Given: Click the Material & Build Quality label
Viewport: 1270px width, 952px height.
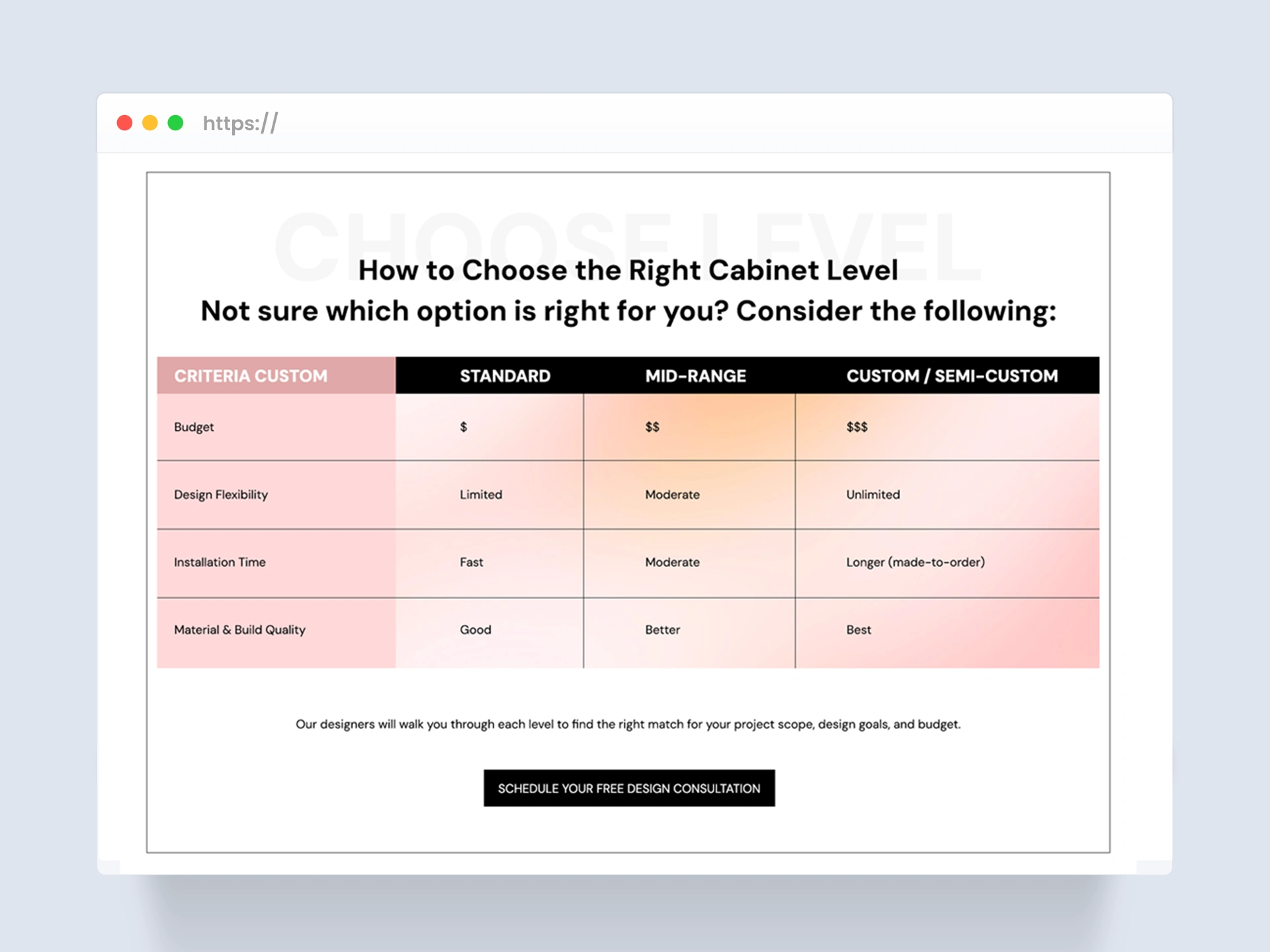Looking at the screenshot, I should pos(239,630).
